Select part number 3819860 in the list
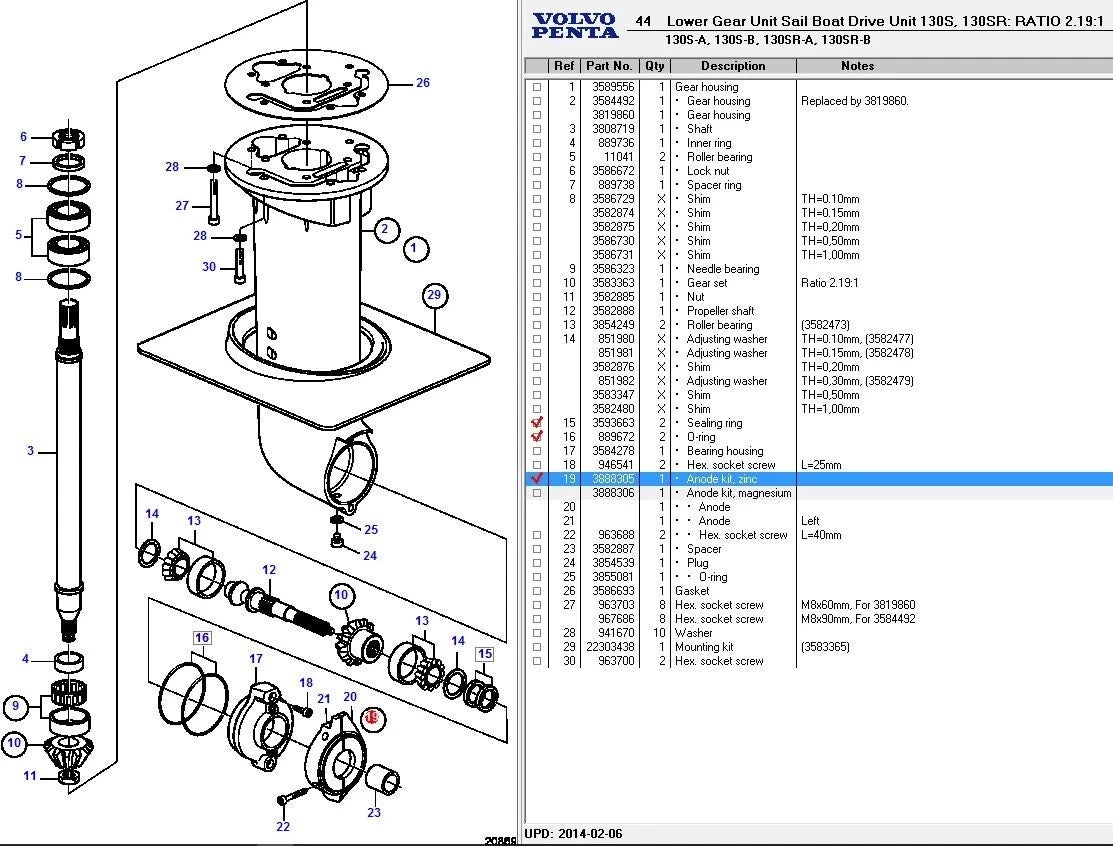Image resolution: width=1113 pixels, height=846 pixels. click(613, 115)
